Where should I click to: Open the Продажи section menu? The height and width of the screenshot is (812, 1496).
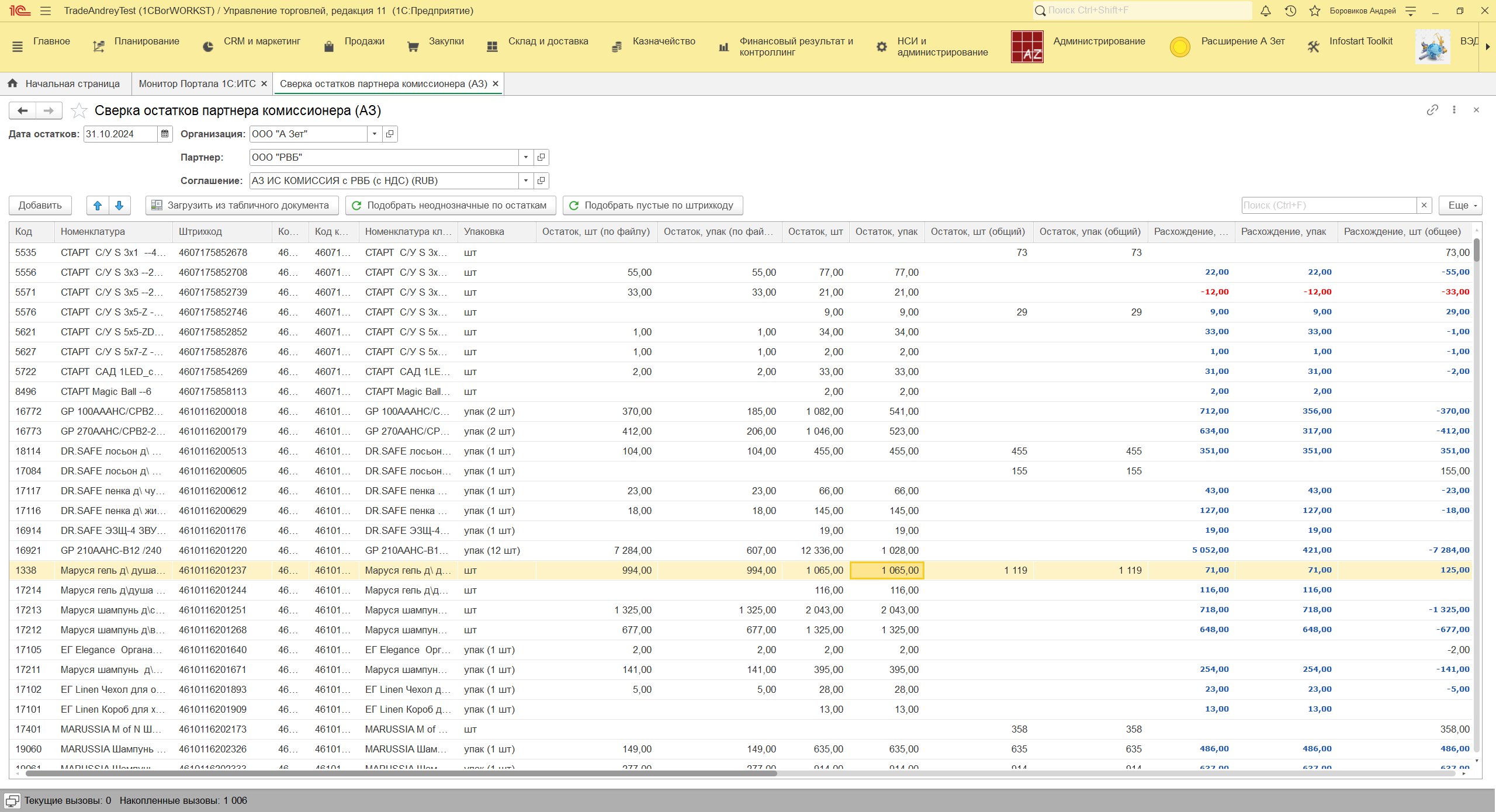coord(364,41)
